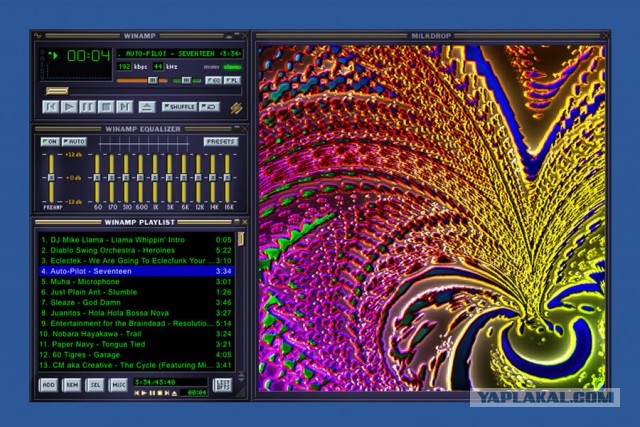
Task: Adjust the 6K equalizer band slider
Action: pyautogui.click(x=184, y=178)
